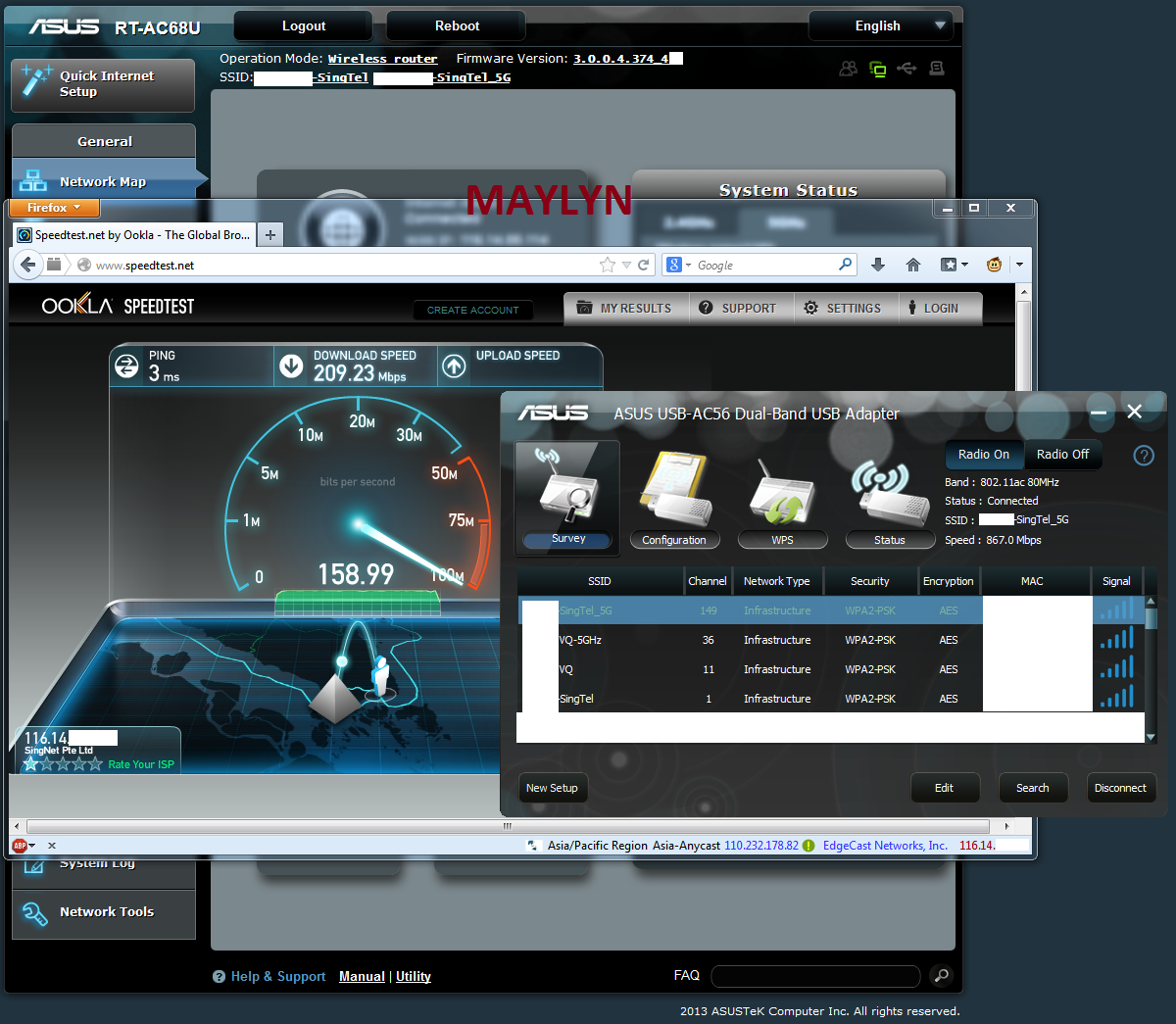Click the Disconnect button
Viewport: 1176px width, 1024px height.
click(x=1120, y=788)
